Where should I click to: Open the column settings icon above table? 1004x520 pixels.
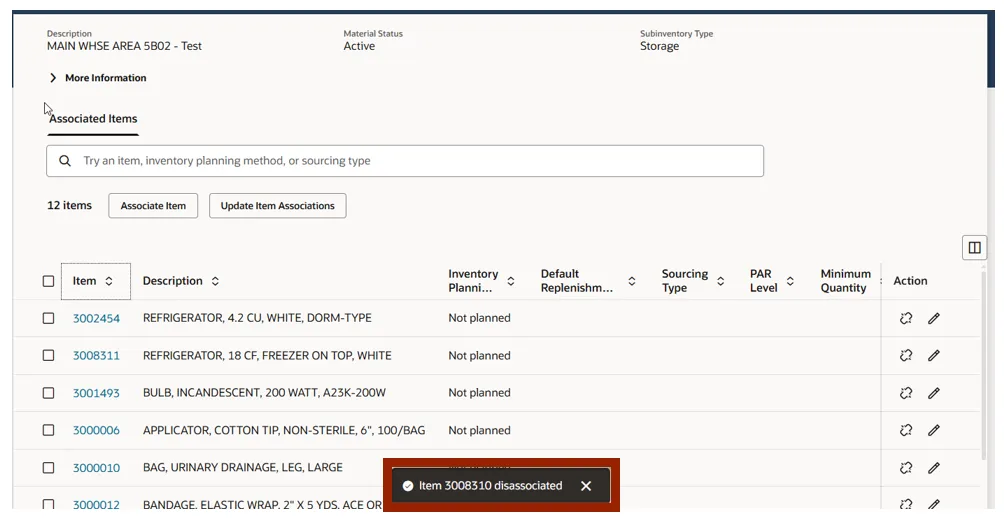(974, 247)
